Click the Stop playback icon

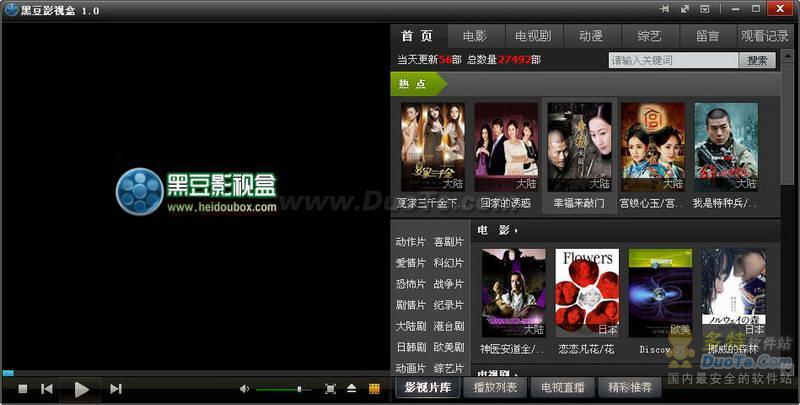click(x=22, y=388)
